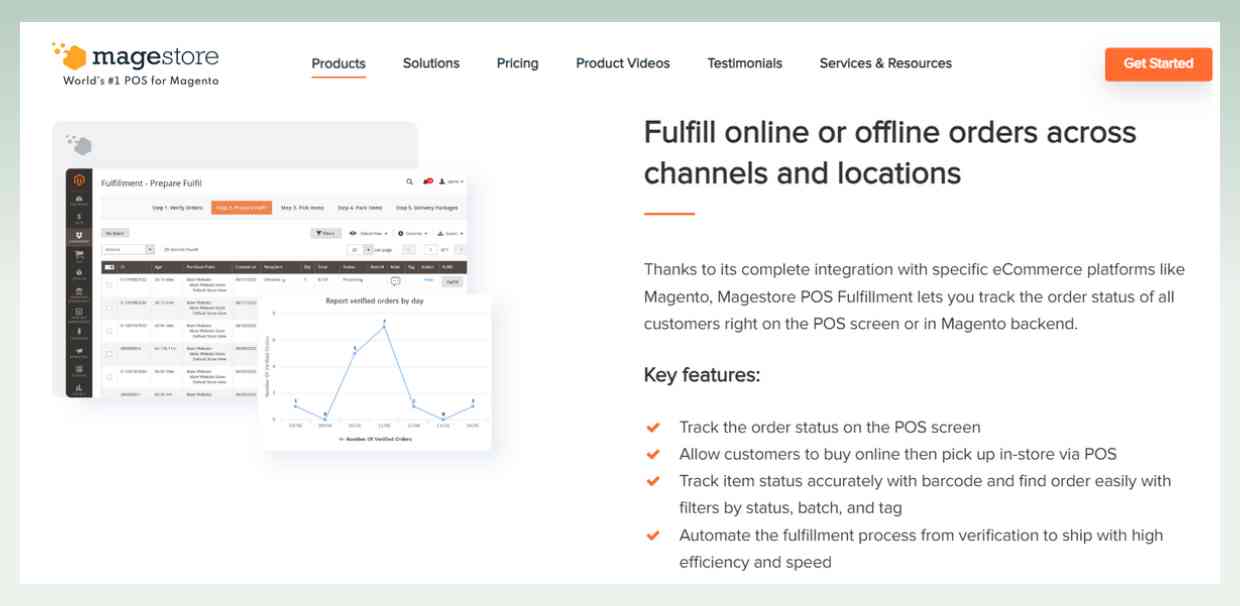Open the admin user dropdown
The height and width of the screenshot is (606, 1240).
tap(451, 181)
